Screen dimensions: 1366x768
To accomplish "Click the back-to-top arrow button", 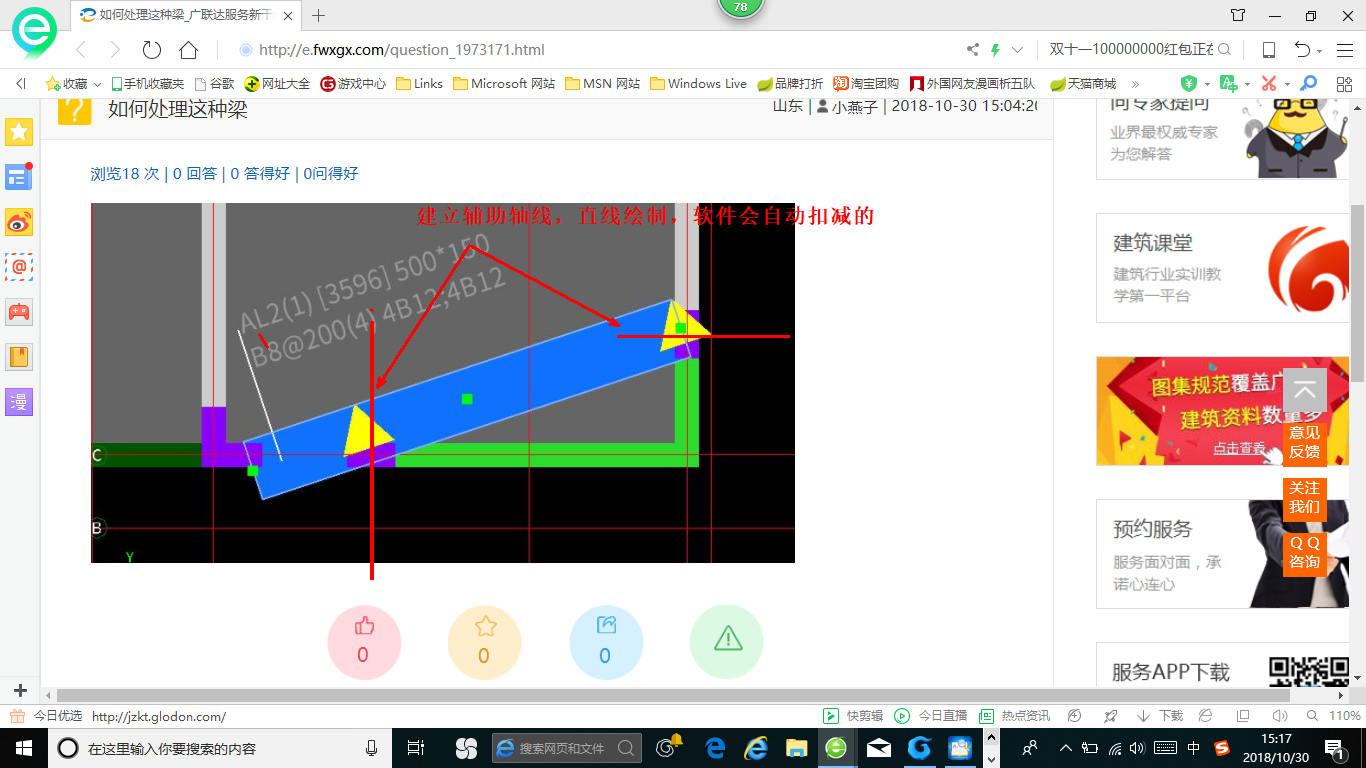I will coord(1304,391).
